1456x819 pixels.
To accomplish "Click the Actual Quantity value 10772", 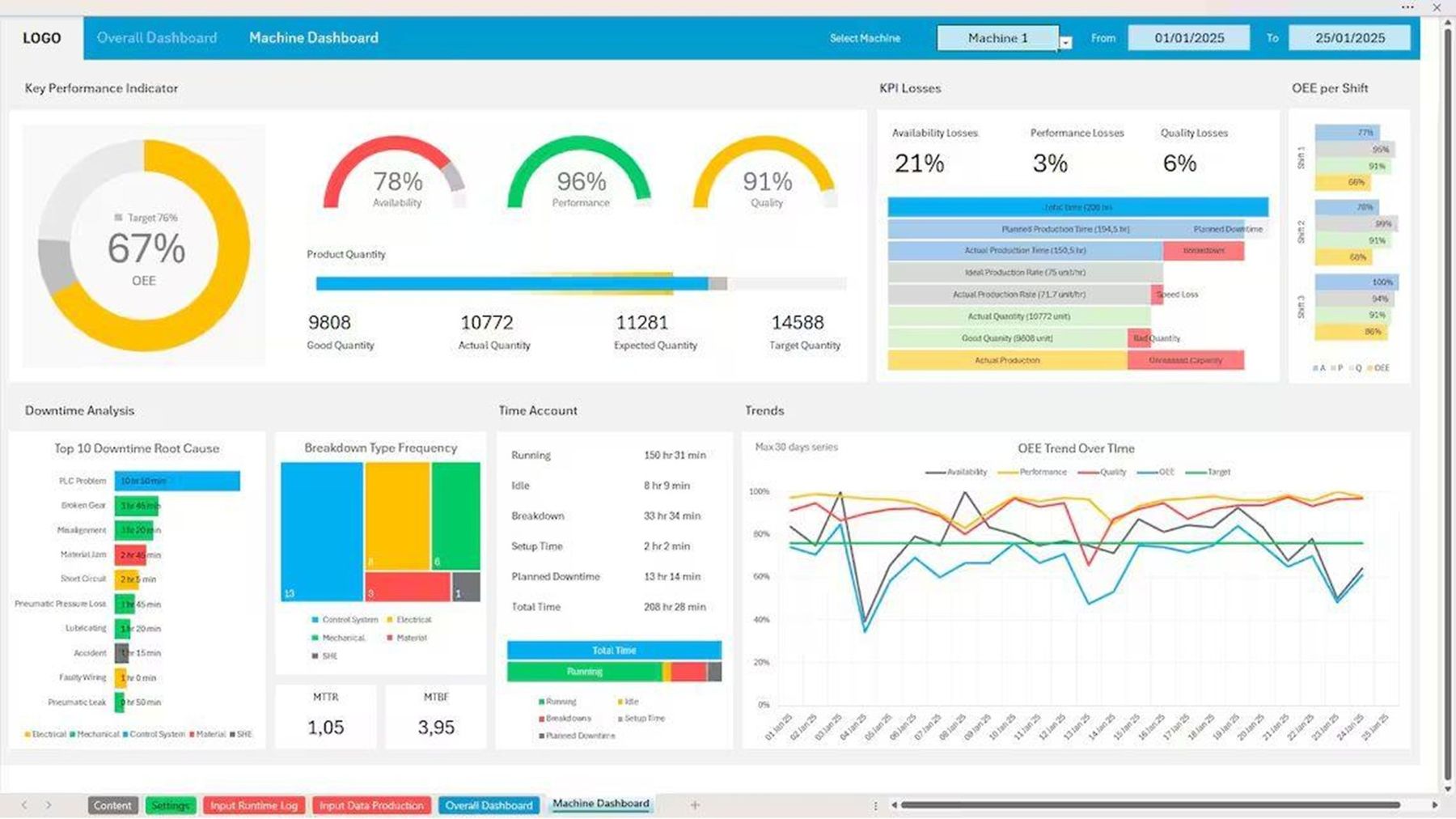I will (x=487, y=322).
